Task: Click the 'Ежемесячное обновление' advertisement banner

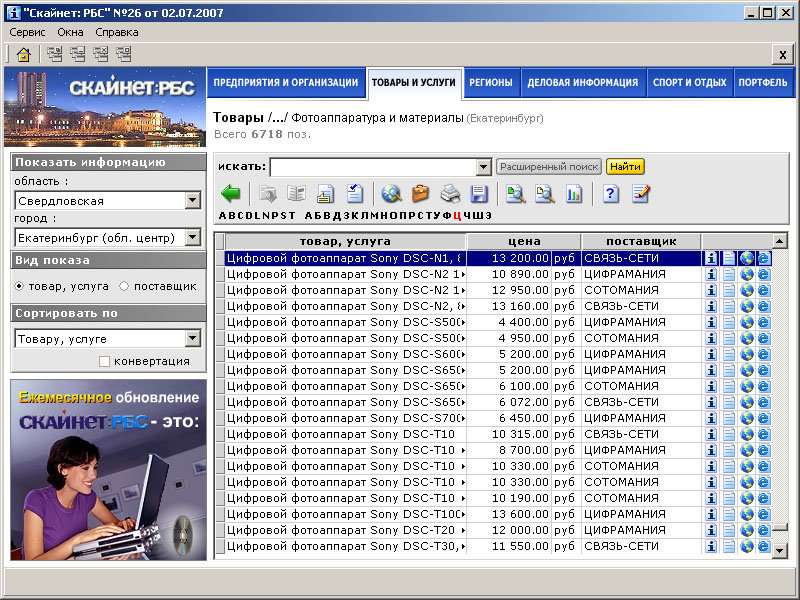Action: pos(109,470)
